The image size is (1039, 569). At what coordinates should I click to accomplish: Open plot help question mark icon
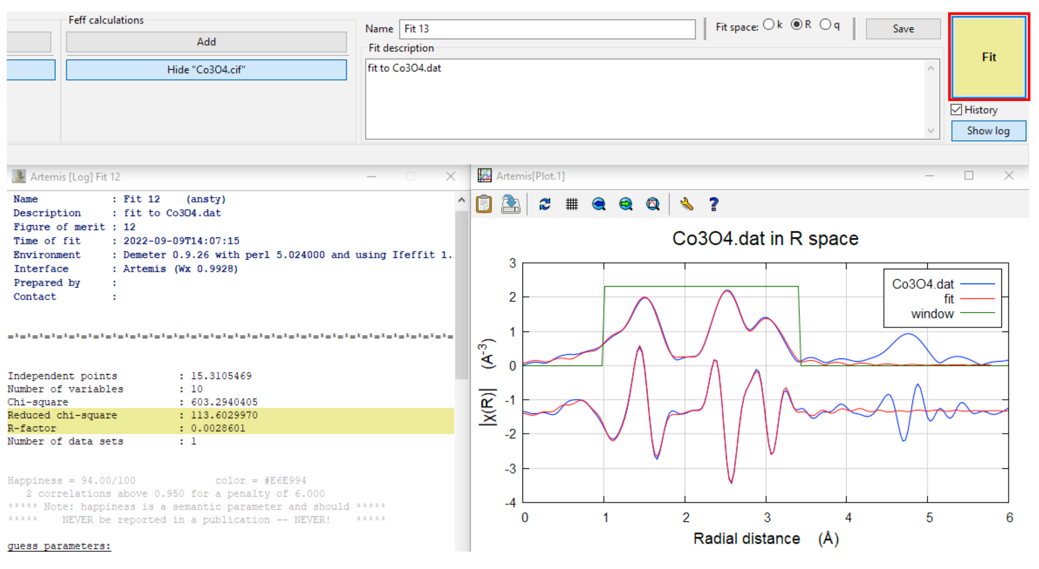[714, 204]
